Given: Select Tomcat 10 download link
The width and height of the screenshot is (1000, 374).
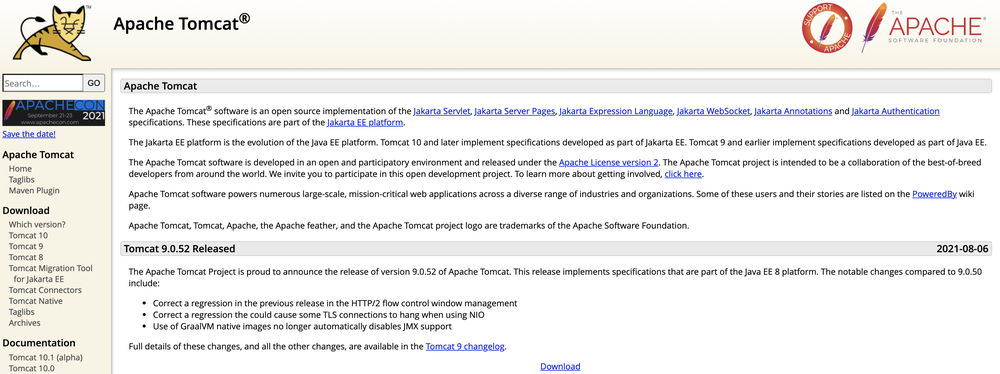Looking at the screenshot, I should click(28, 235).
